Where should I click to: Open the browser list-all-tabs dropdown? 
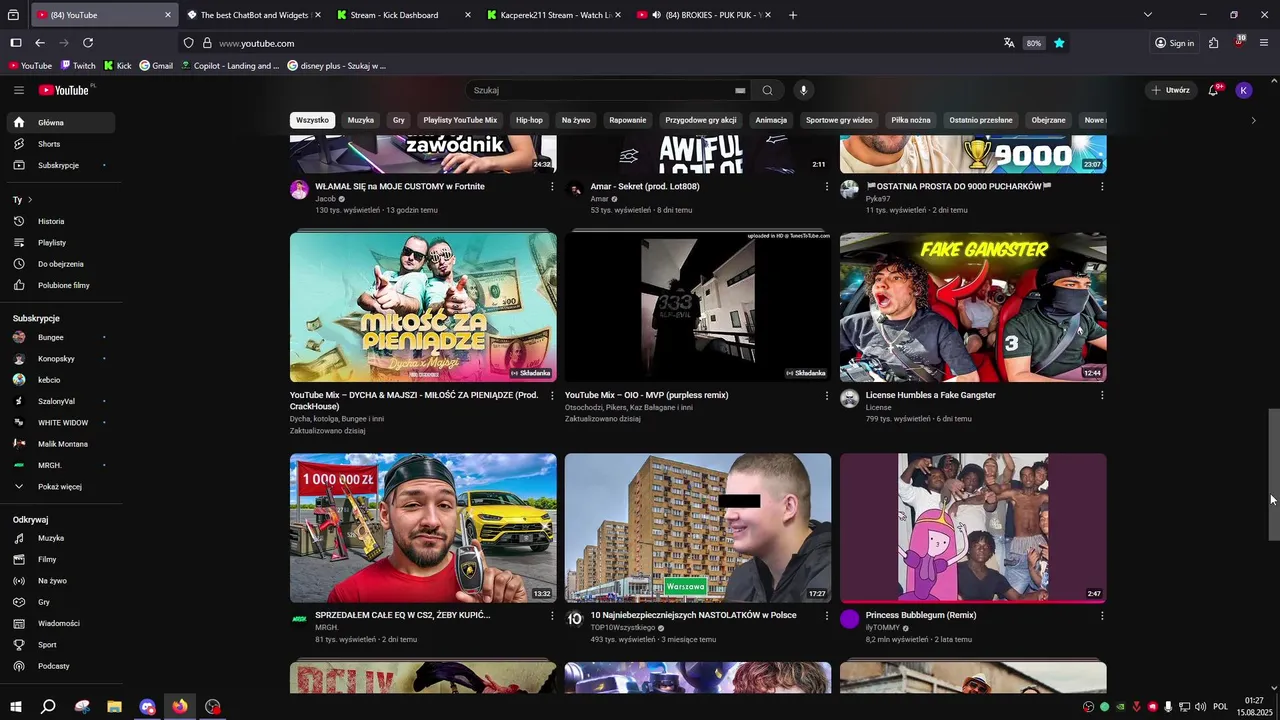pos(1147,15)
